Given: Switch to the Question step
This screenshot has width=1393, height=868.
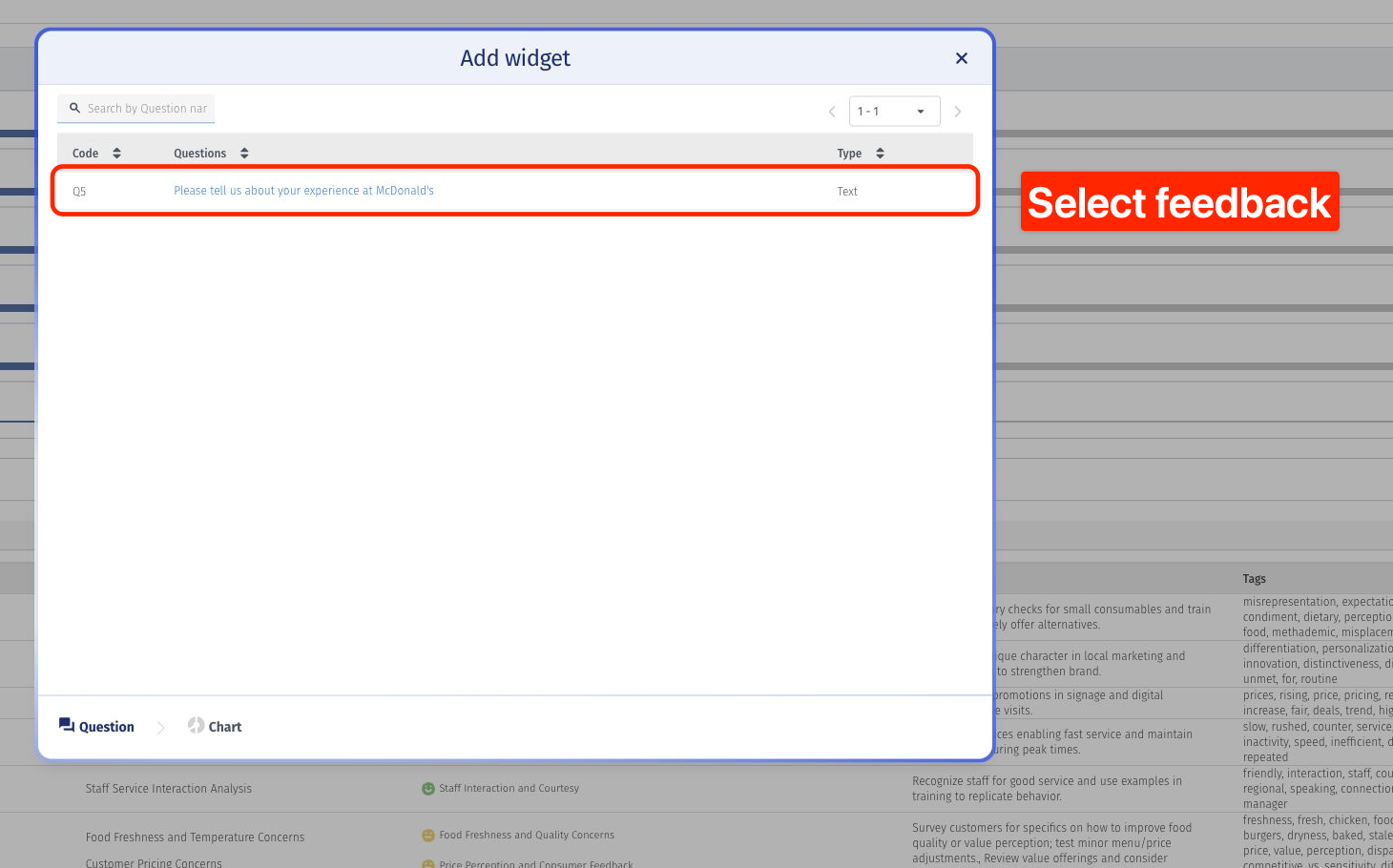Looking at the screenshot, I should tap(96, 726).
